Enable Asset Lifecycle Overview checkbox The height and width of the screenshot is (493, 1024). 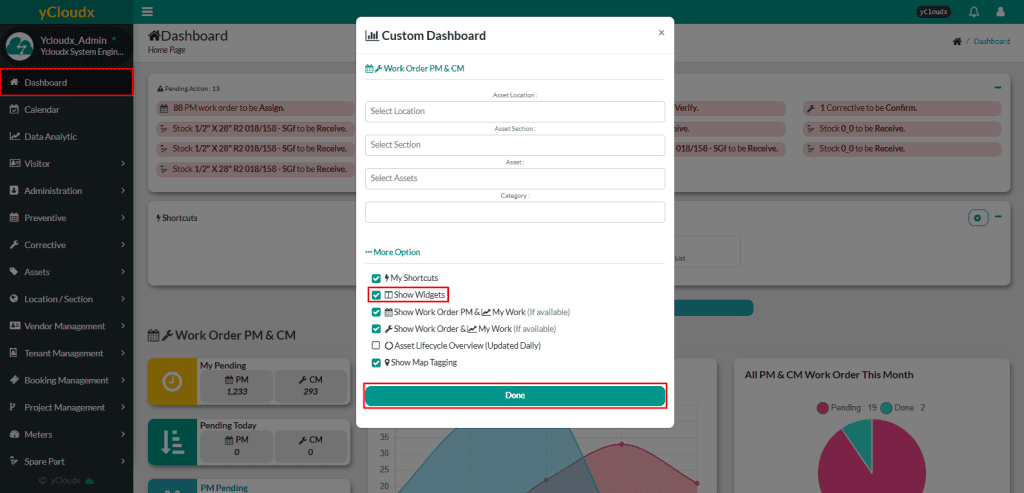point(376,345)
